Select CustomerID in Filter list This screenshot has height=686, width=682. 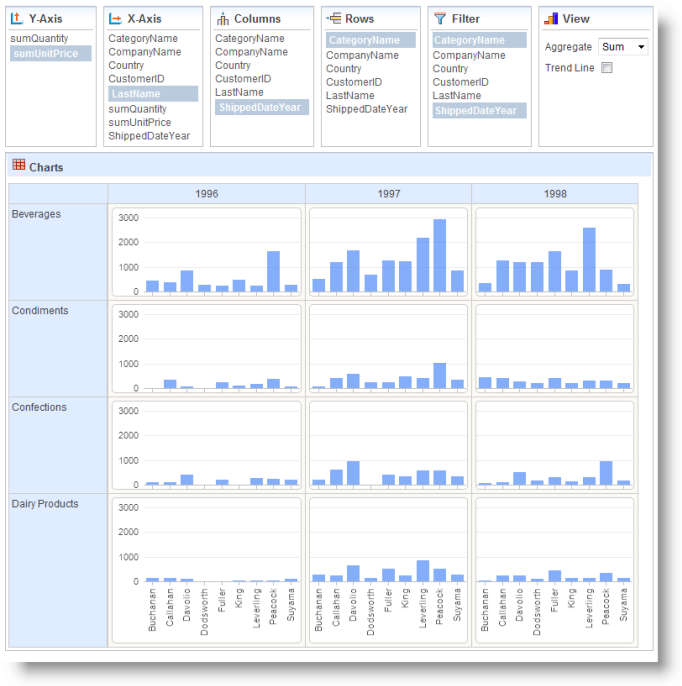(x=460, y=82)
